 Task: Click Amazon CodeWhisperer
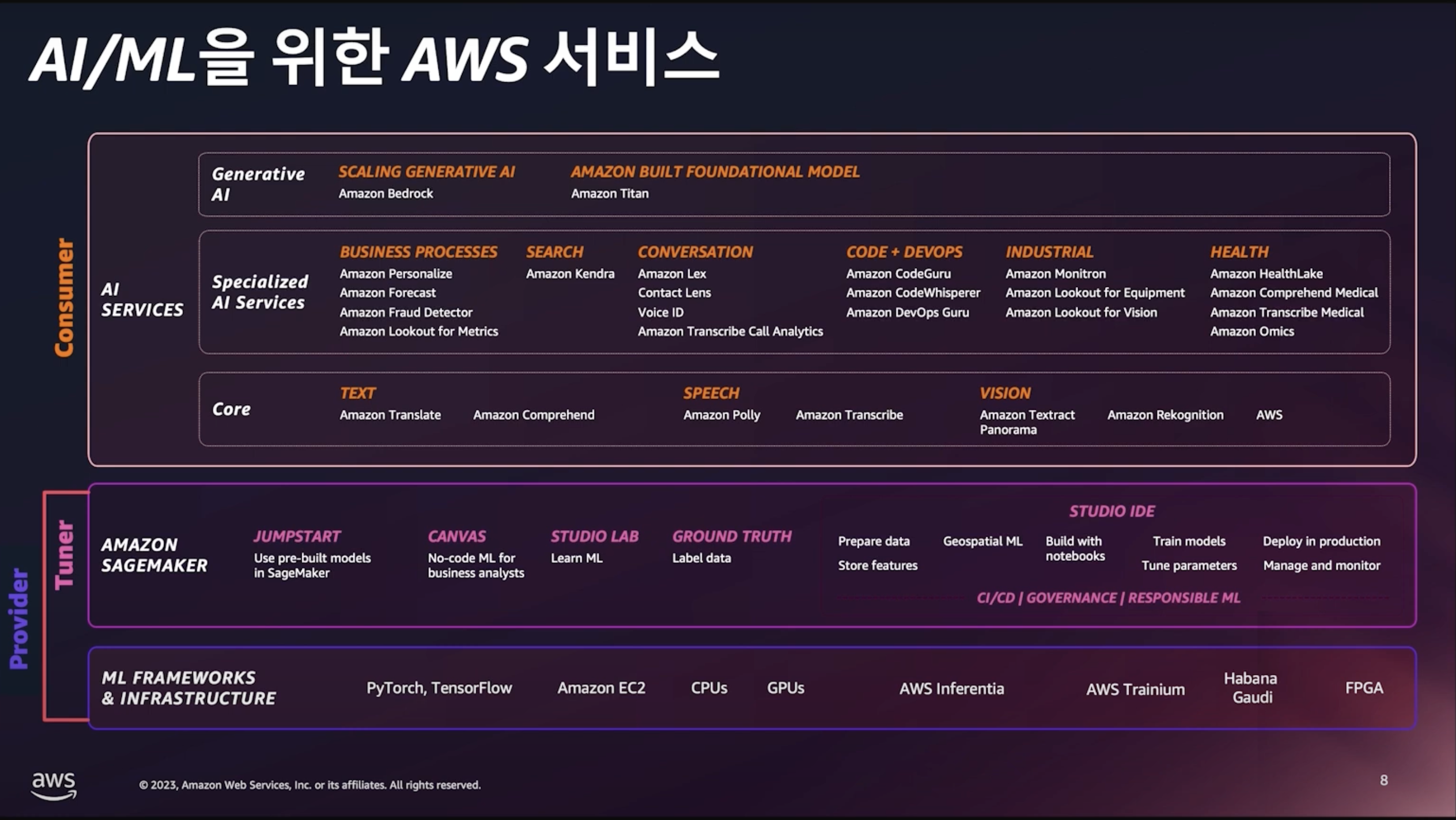(x=914, y=293)
